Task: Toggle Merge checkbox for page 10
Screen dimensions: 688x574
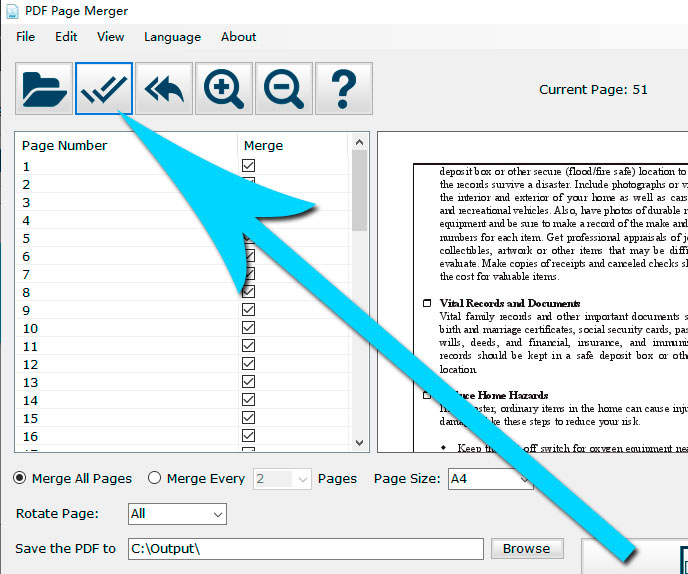Action: click(248, 327)
